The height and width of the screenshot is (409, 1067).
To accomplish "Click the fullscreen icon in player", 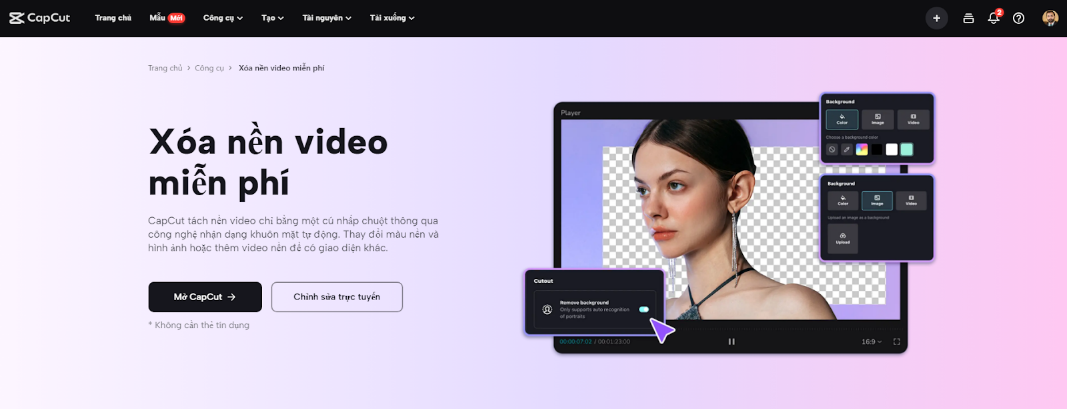I will (897, 342).
